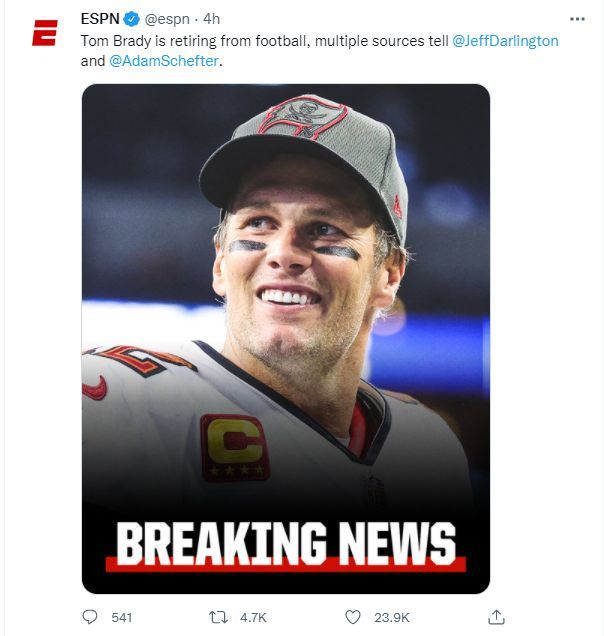The width and height of the screenshot is (604, 636).
Task: Retweet using the retweet arrows icon
Action: [218, 617]
